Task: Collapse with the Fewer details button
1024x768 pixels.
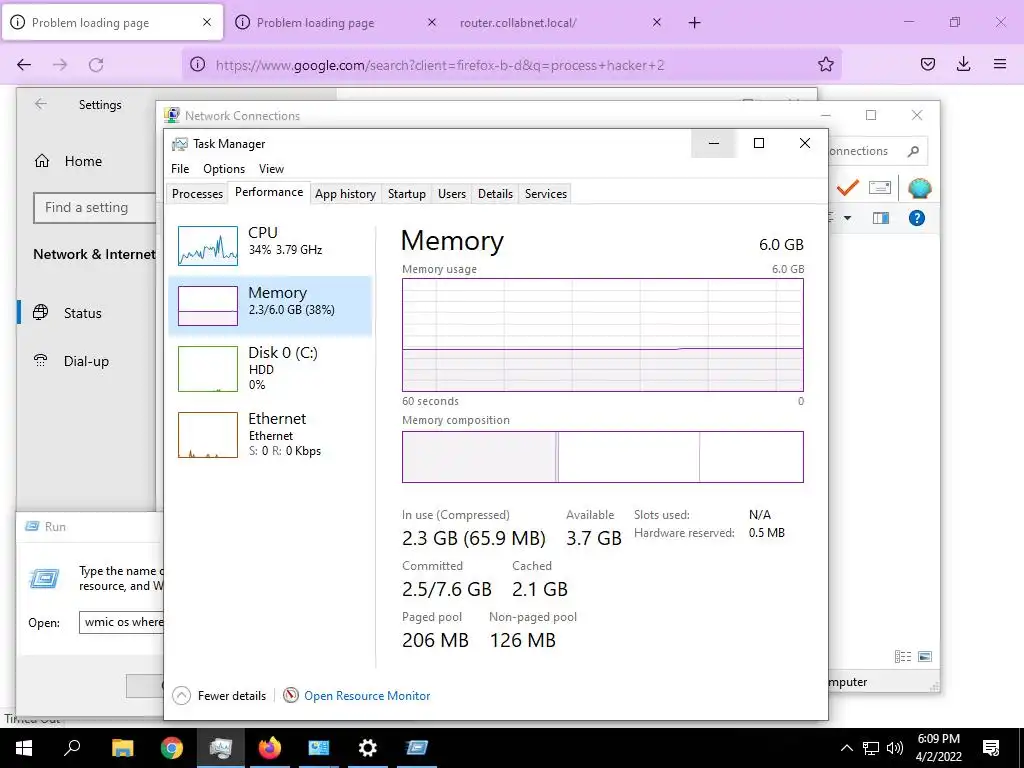Action: pyautogui.click(x=219, y=696)
